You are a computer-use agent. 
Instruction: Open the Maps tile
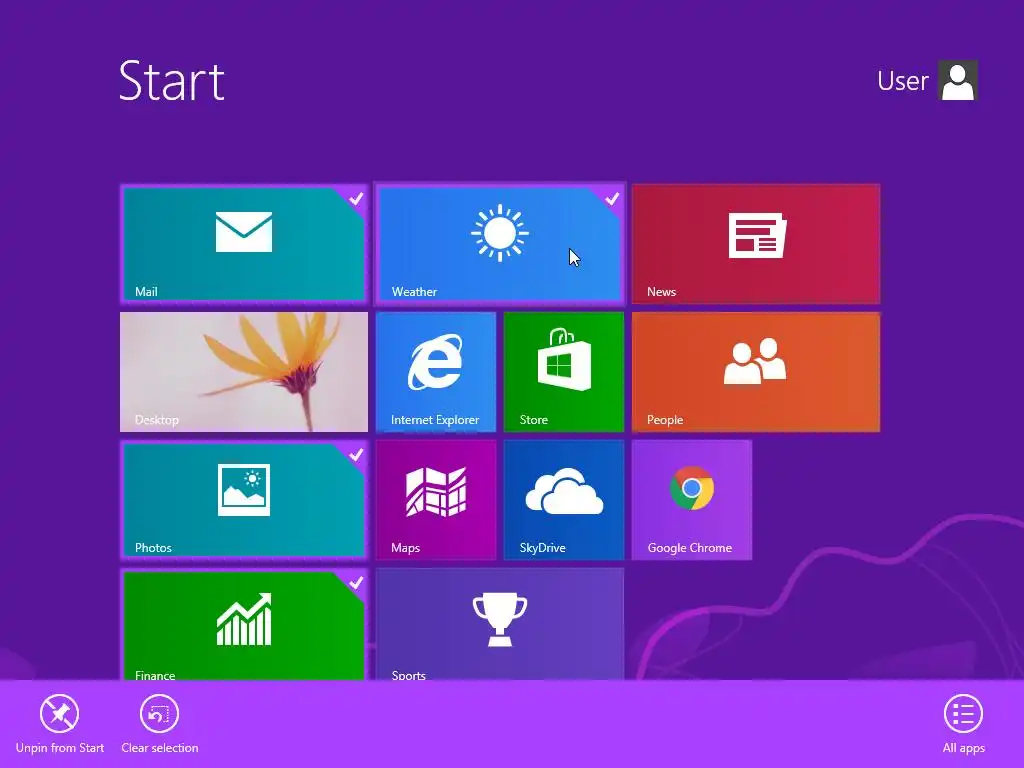click(x=436, y=500)
